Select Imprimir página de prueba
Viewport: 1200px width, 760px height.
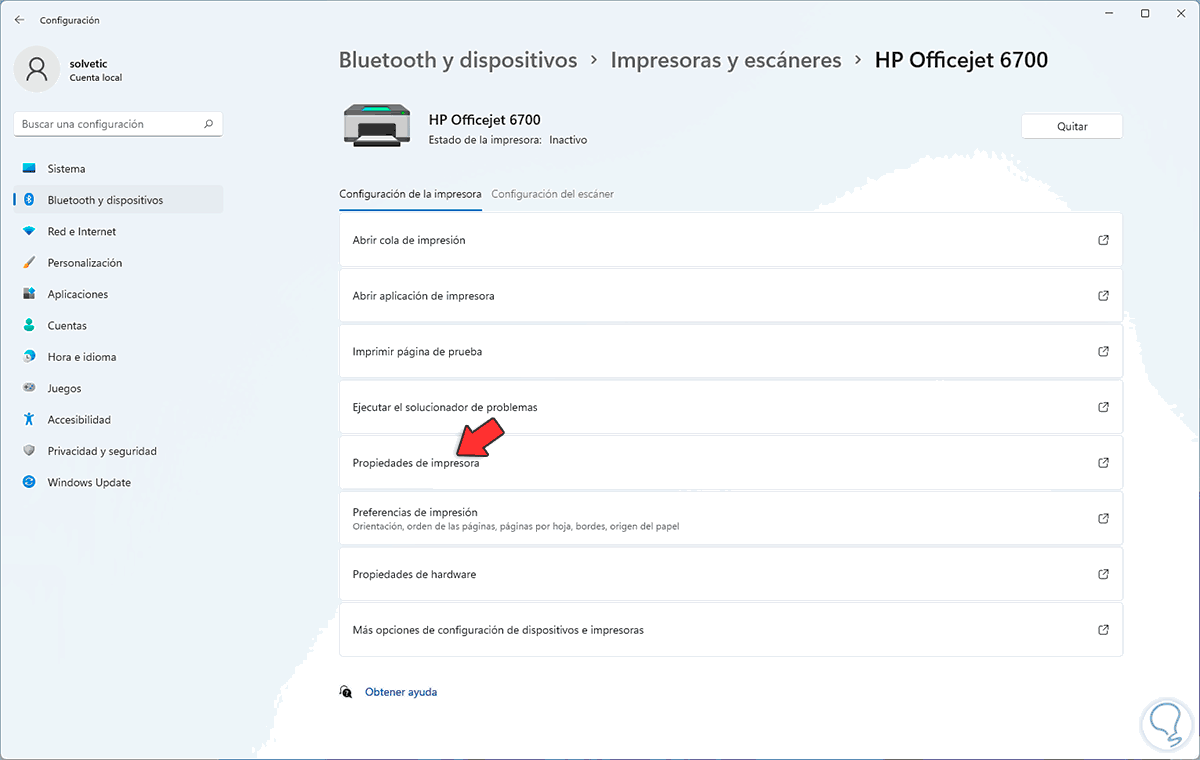(x=731, y=352)
